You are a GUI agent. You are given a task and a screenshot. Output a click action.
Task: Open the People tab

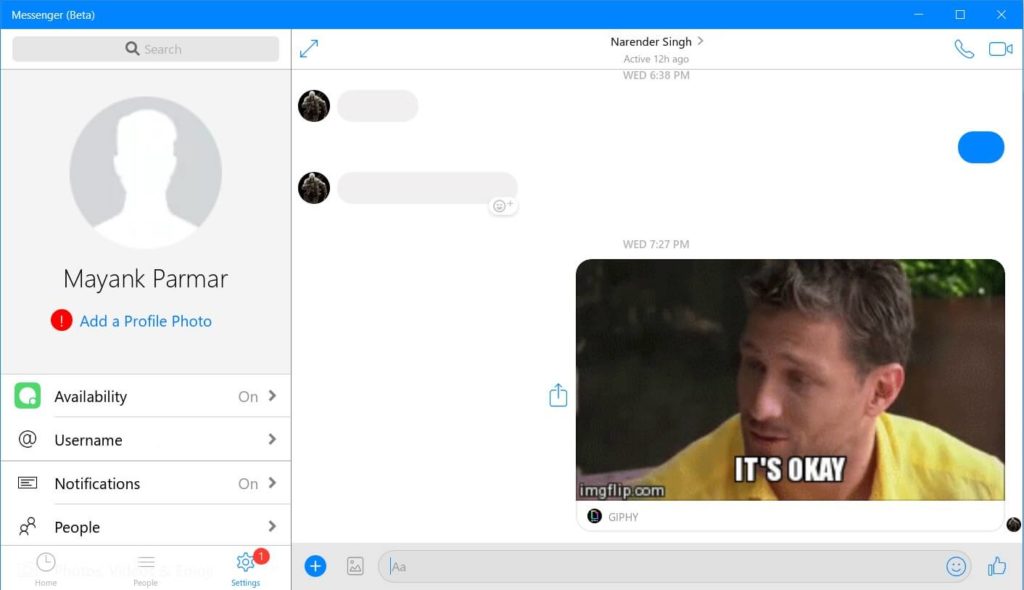145,563
